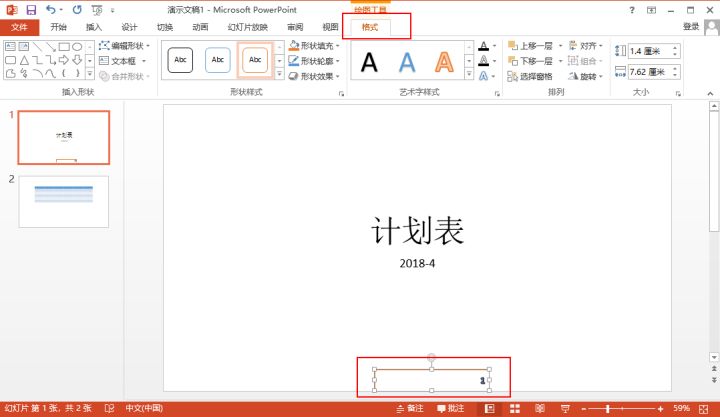Choose the isosceles triangle shape
The height and width of the screenshot is (417, 720).
tap(24, 60)
